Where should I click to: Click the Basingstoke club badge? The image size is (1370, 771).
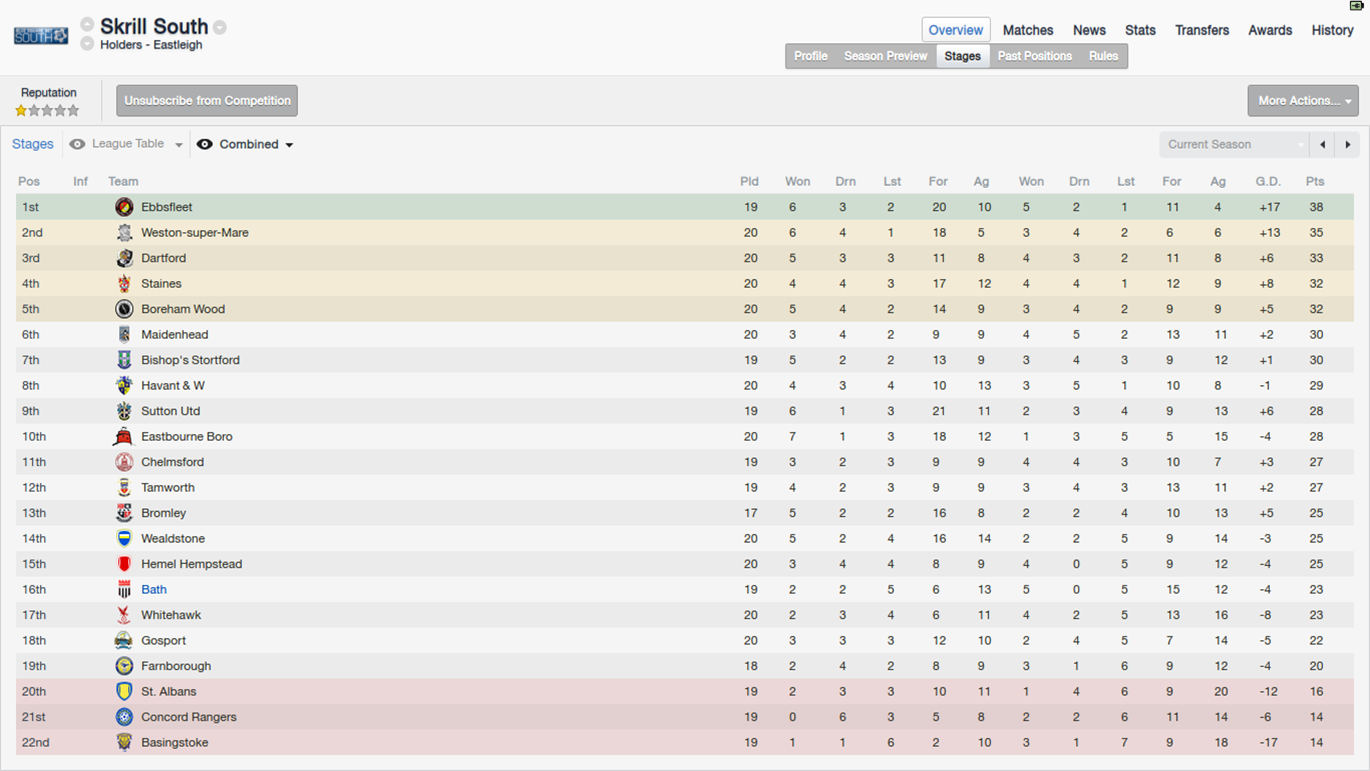(x=124, y=742)
